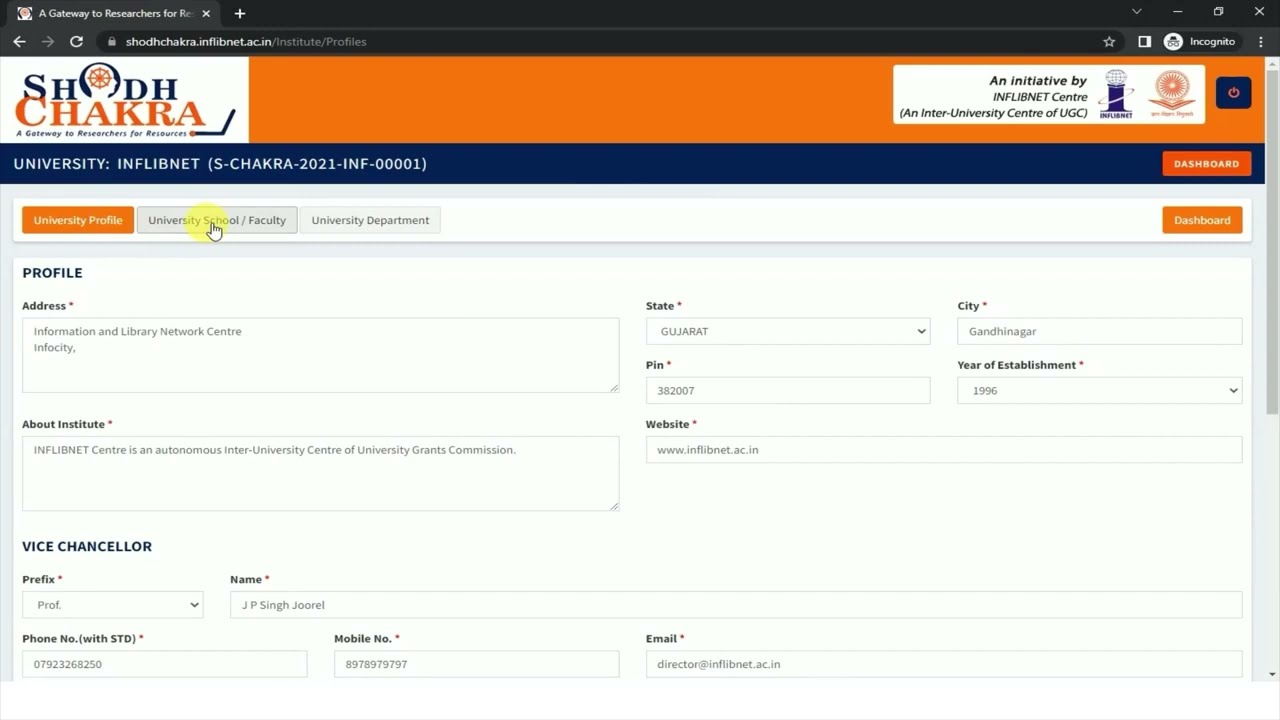Click the browser address bar URL

[x=246, y=42]
